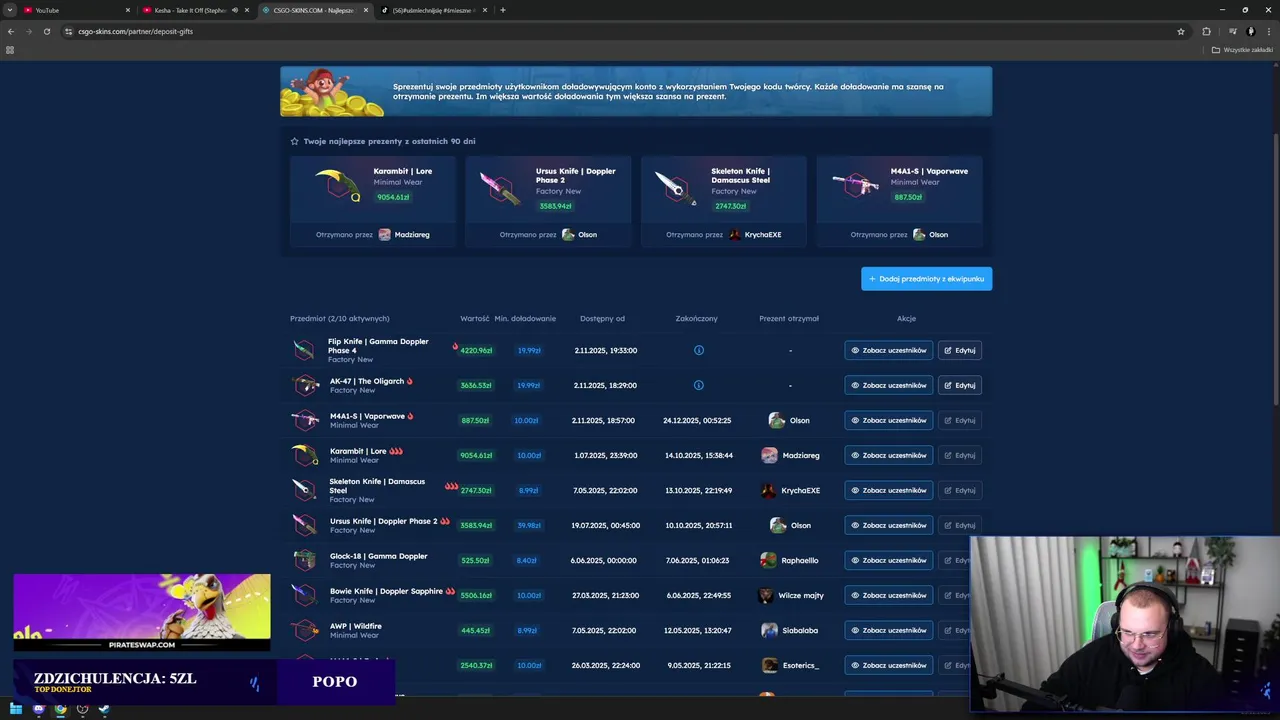View participants for Skeleton Knife Damascus Steel row
This screenshot has width=1280, height=720.
click(x=889, y=490)
